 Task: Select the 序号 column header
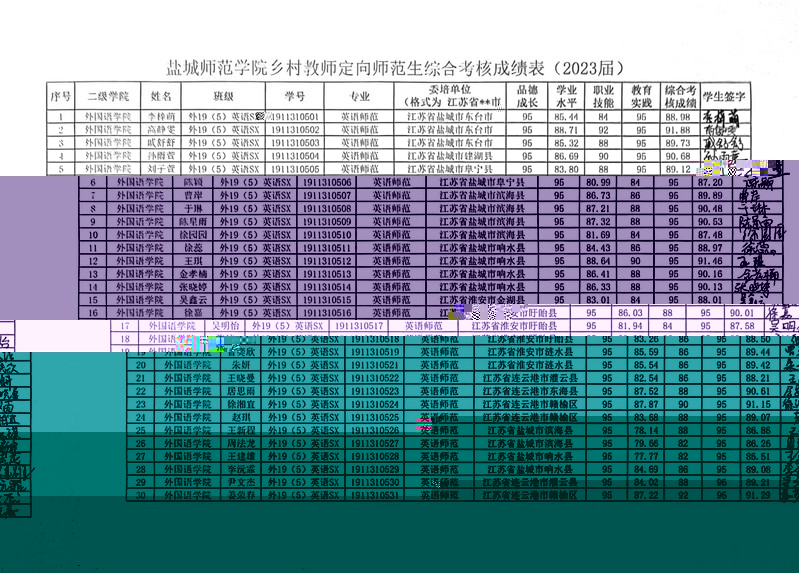(60, 96)
